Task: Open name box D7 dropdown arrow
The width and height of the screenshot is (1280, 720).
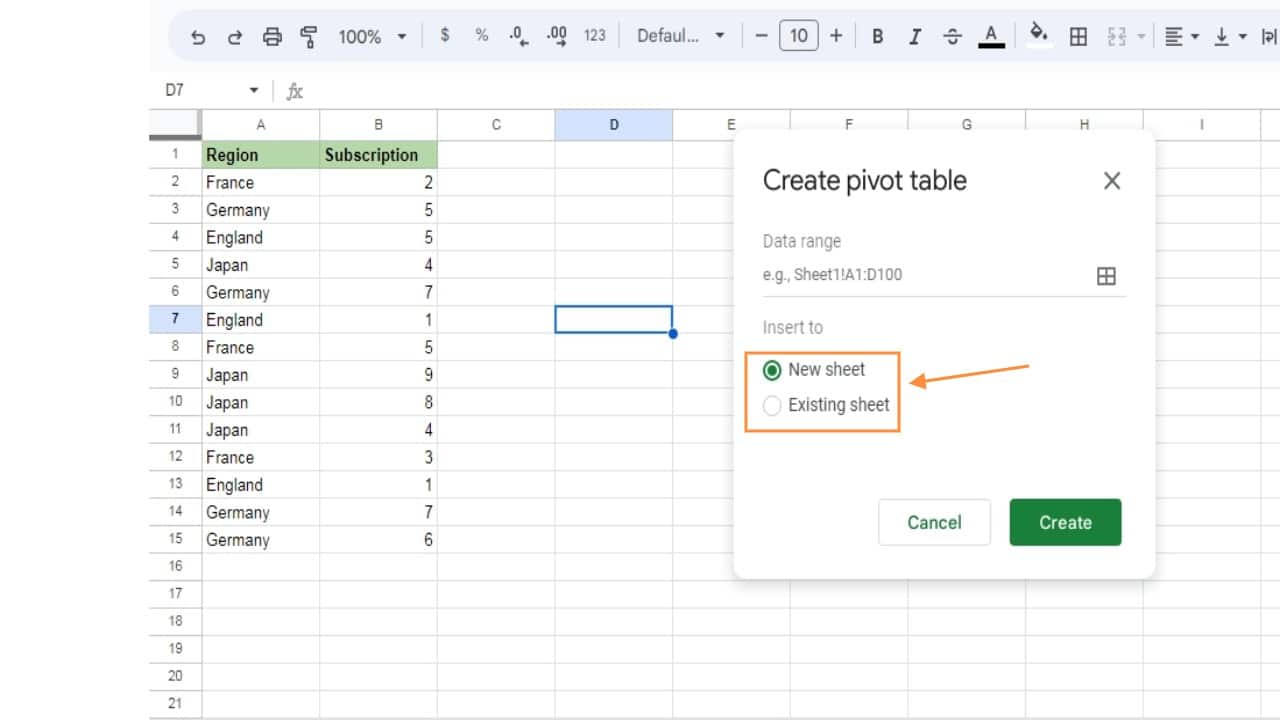Action: click(254, 91)
